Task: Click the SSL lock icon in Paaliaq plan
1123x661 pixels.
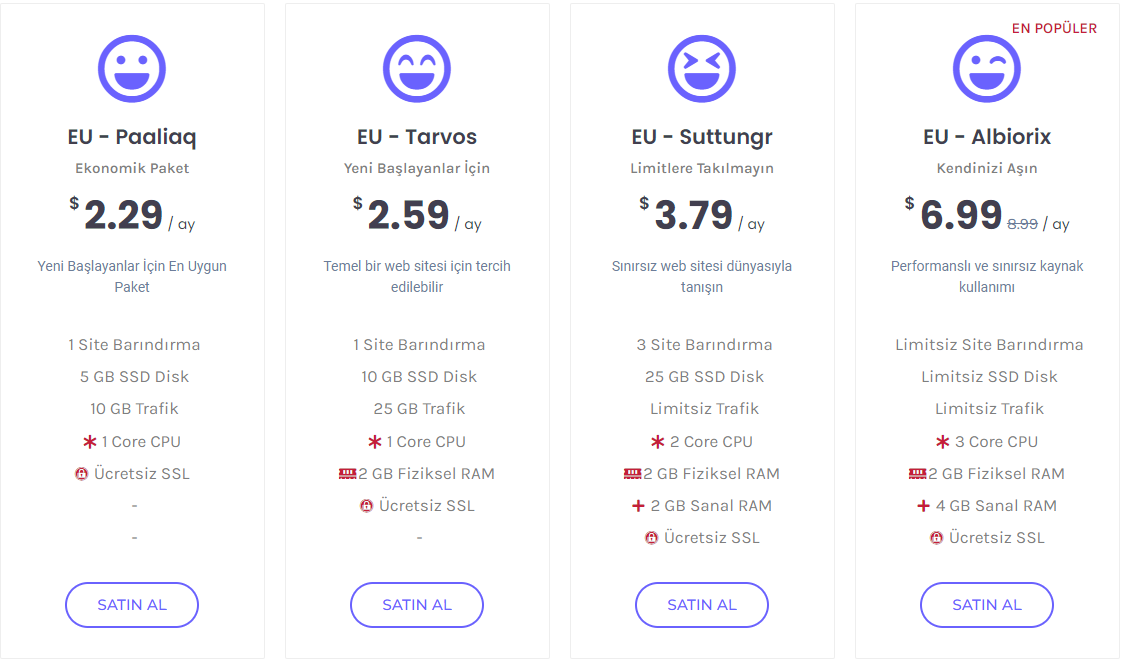Action: 82,474
